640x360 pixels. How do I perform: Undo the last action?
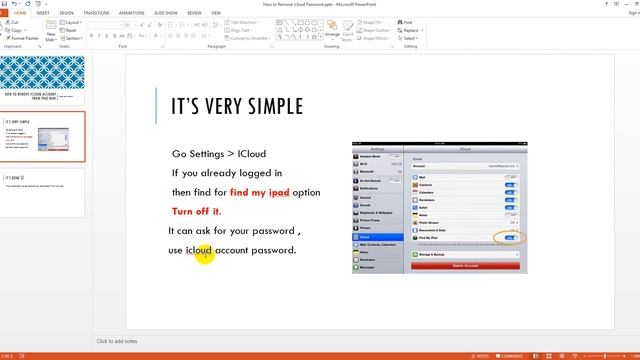14,4
